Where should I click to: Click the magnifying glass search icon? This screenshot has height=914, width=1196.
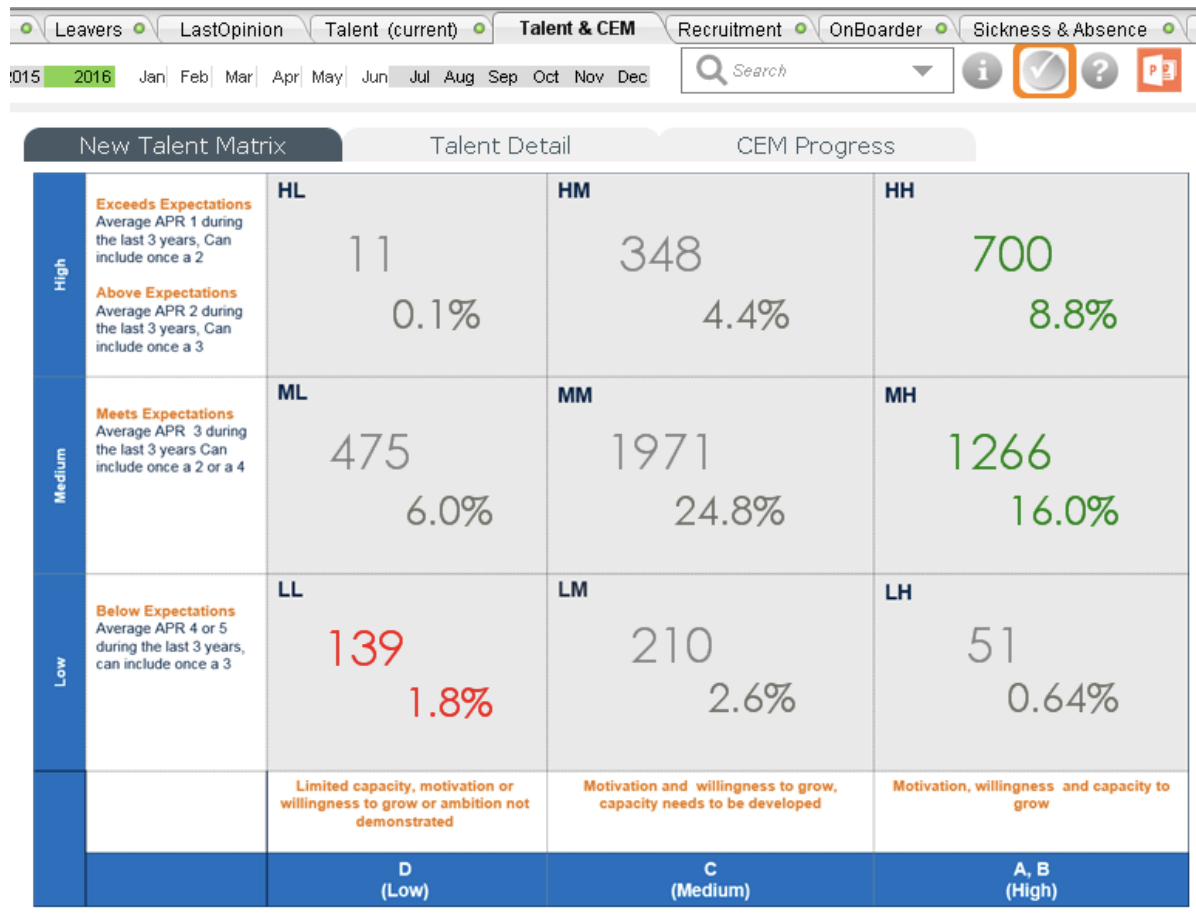[711, 71]
